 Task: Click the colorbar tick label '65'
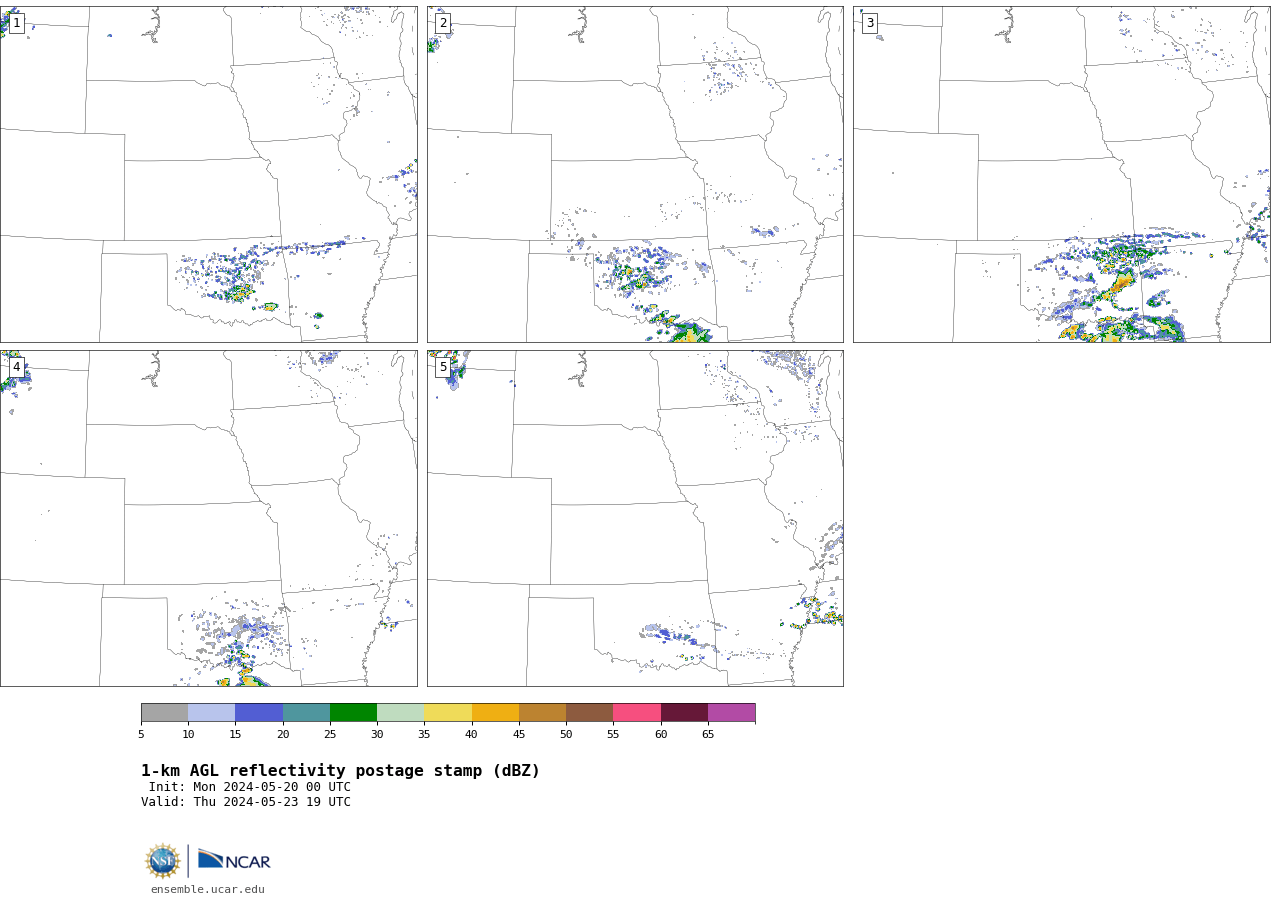click(x=708, y=735)
